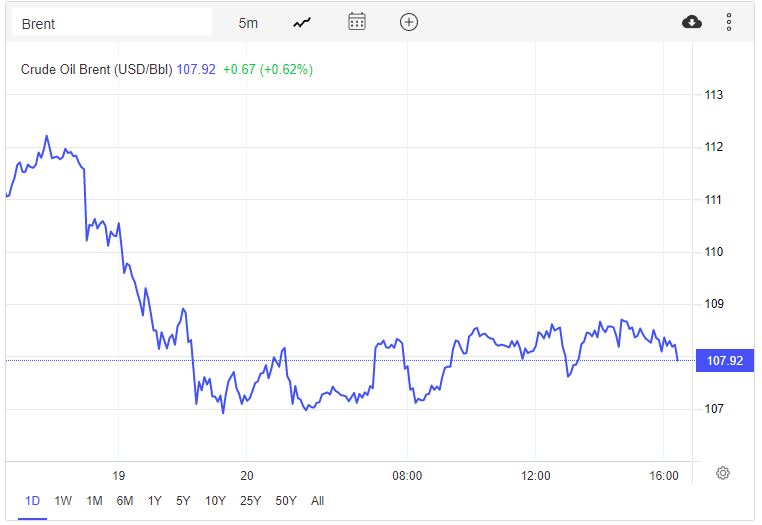
Task: Click the chart type line icon
Action: click(302, 22)
